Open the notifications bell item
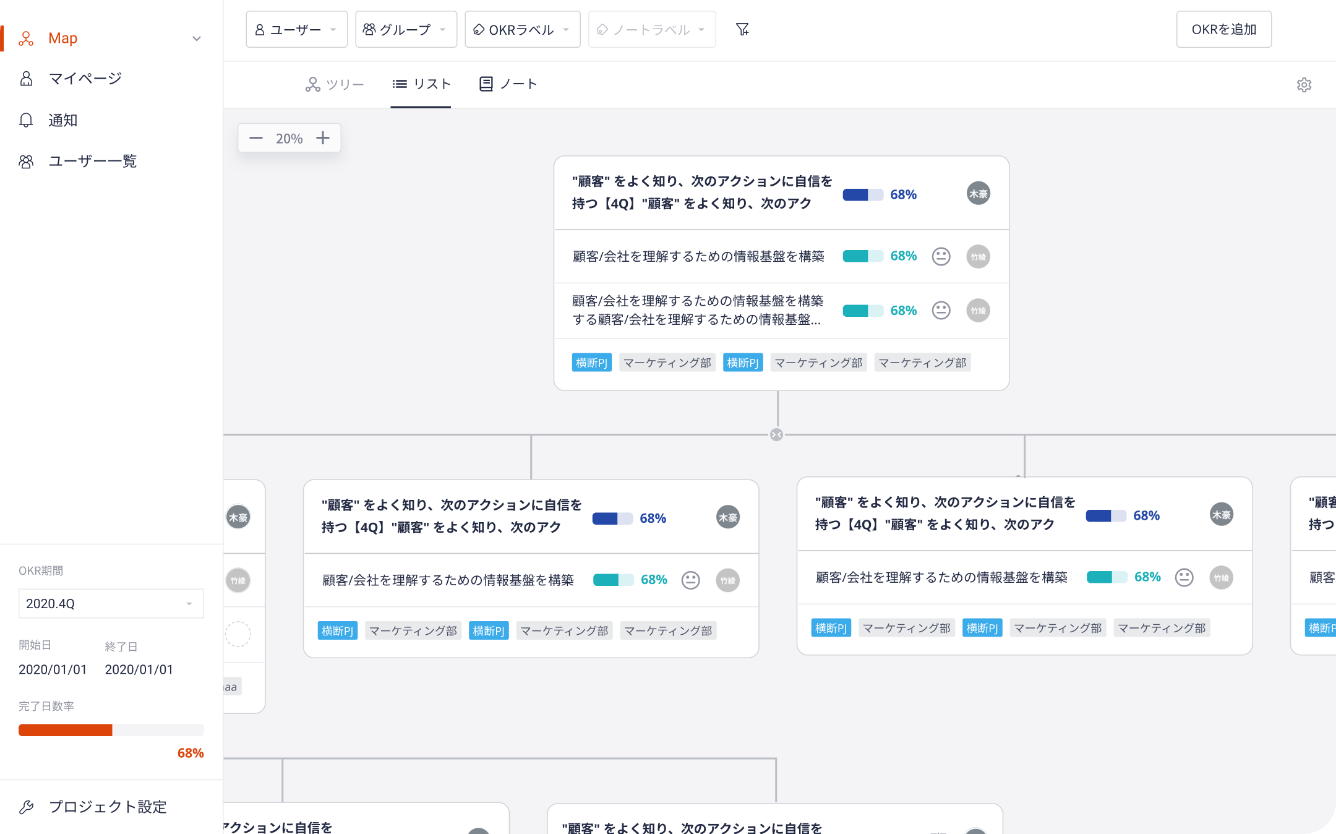The image size is (1336, 834). click(x=63, y=120)
